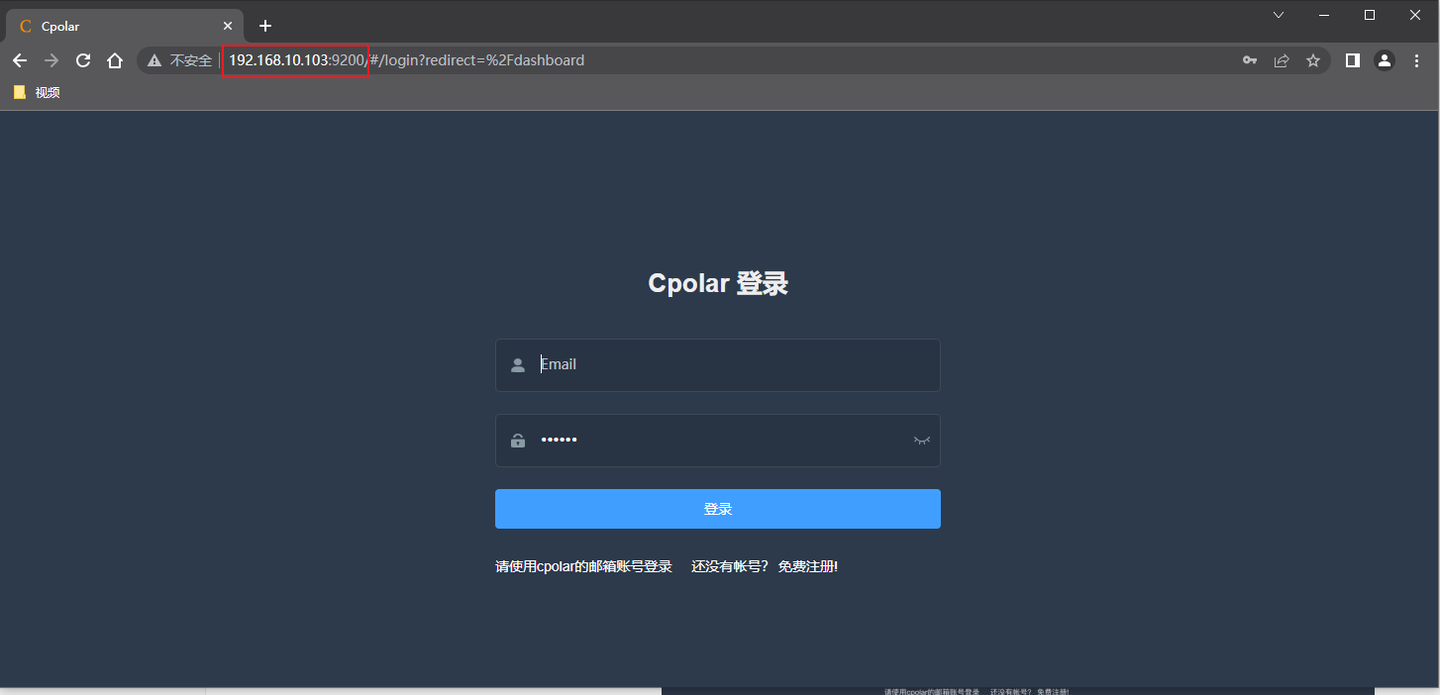Click the Cpolar 登录 heading
Image resolution: width=1440 pixels, height=695 pixels.
point(718,283)
